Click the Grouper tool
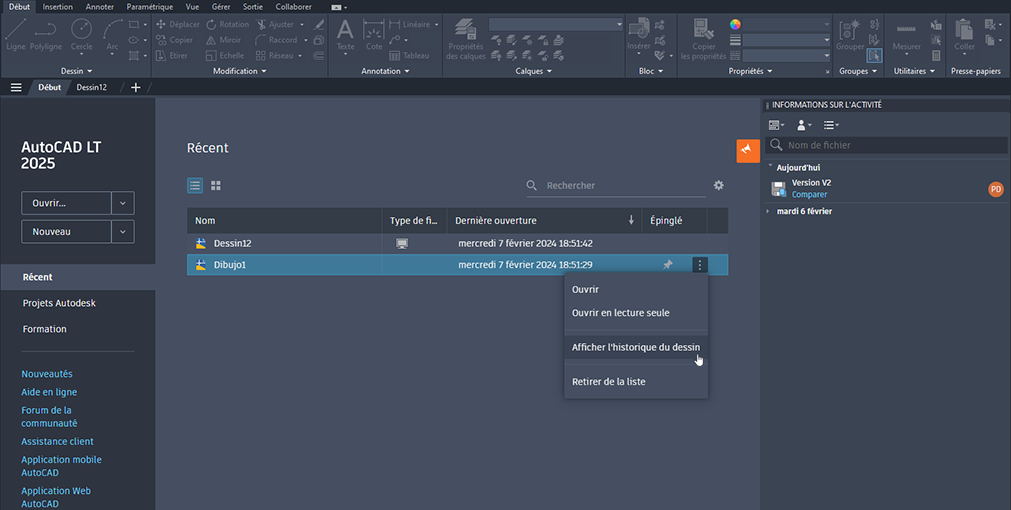This screenshot has height=510, width=1011. [850, 34]
